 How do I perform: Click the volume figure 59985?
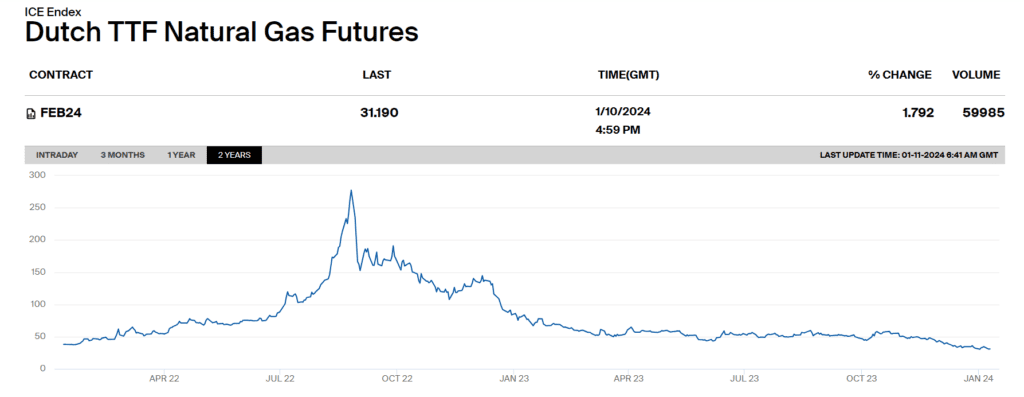[x=983, y=113]
